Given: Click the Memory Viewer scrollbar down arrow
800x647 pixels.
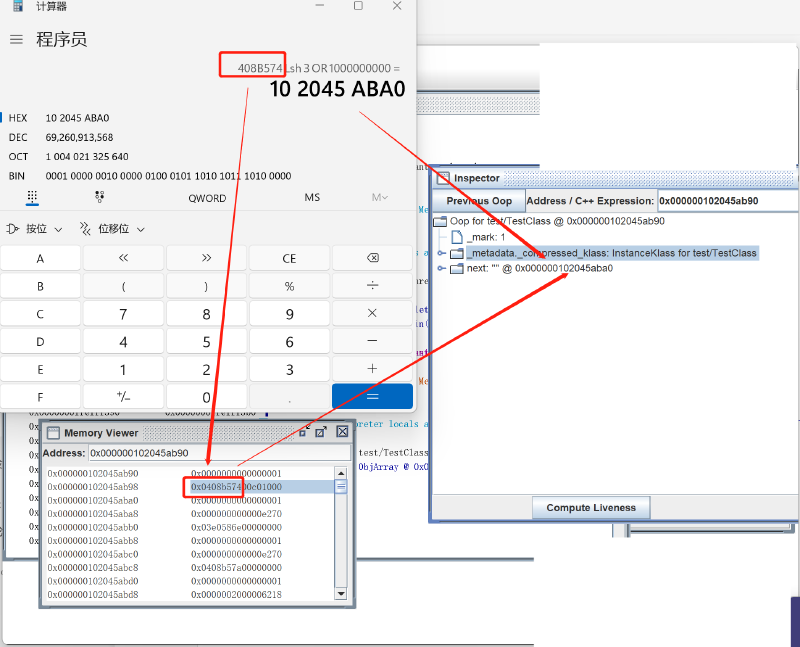Looking at the screenshot, I should tap(341, 594).
